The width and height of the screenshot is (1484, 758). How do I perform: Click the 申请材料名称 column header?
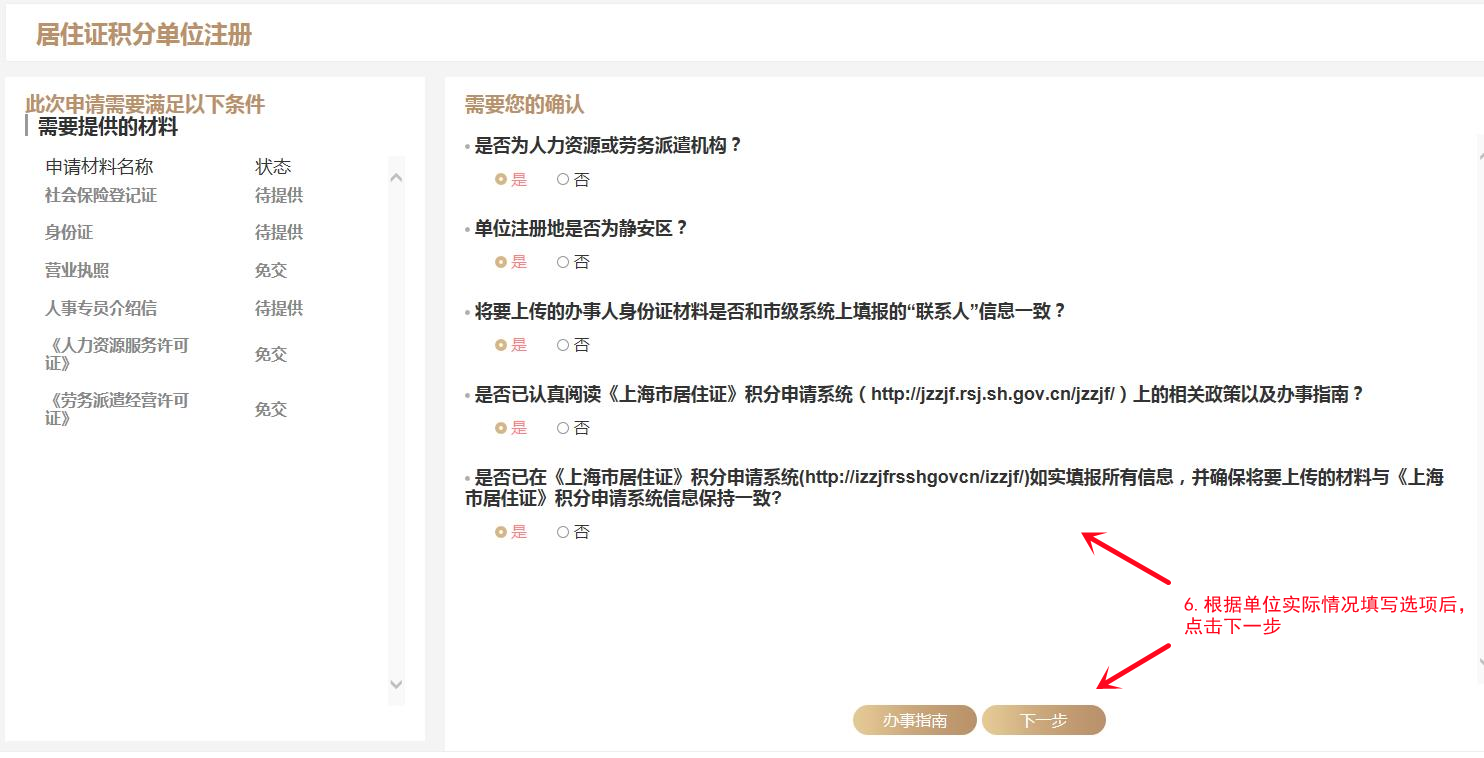point(99,166)
